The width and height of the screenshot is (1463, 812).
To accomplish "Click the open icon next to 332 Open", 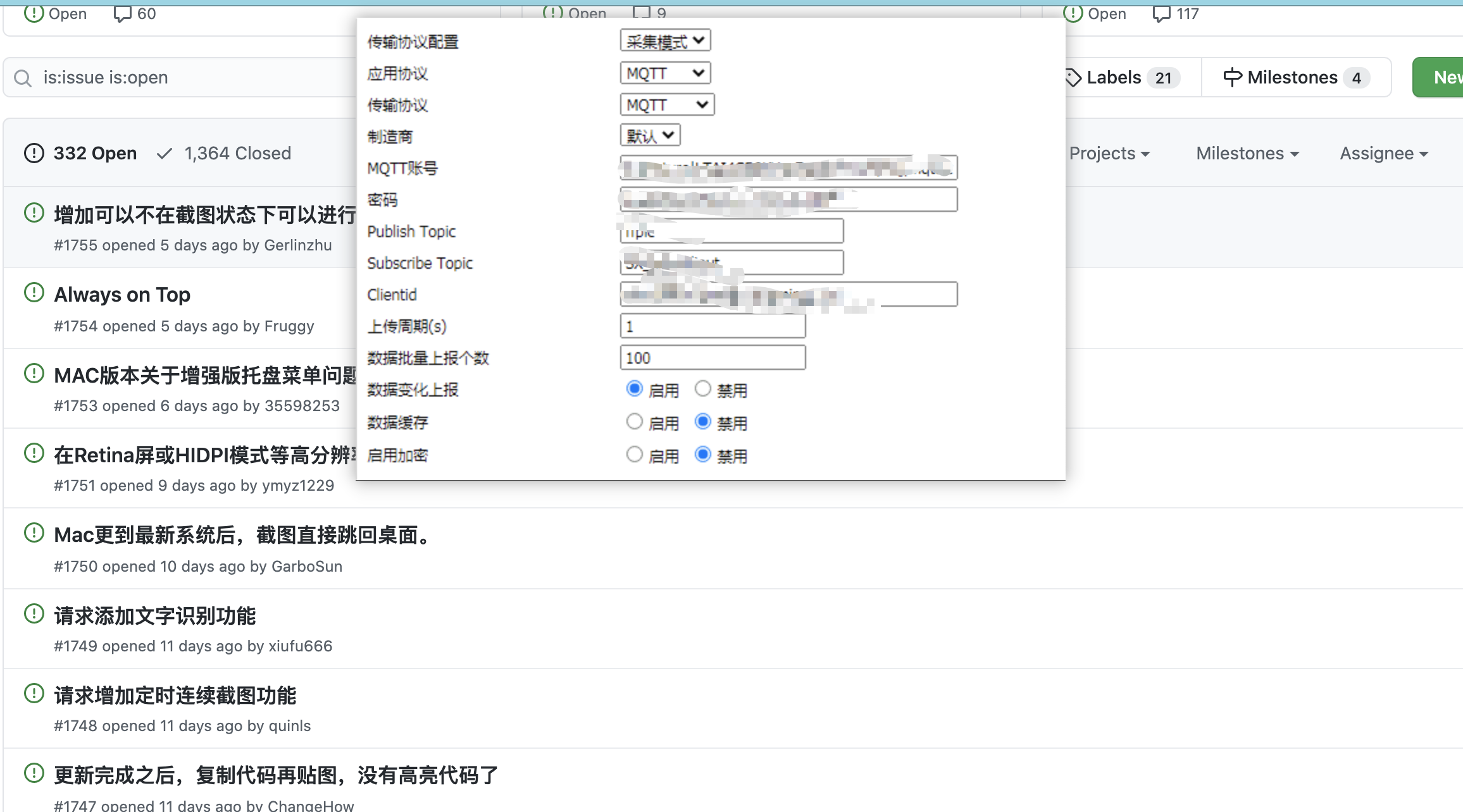I will click(x=34, y=153).
